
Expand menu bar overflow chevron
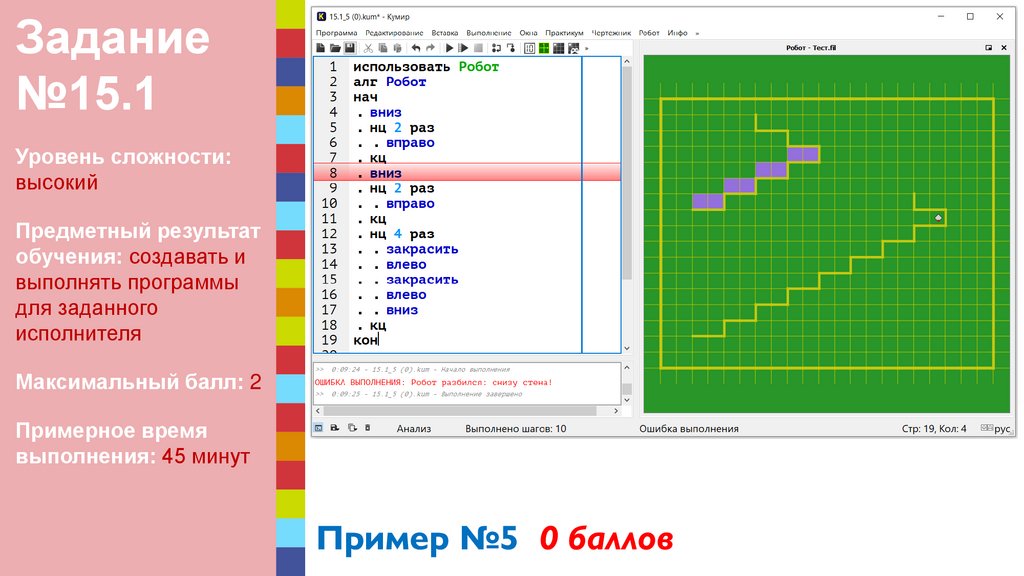click(x=697, y=33)
